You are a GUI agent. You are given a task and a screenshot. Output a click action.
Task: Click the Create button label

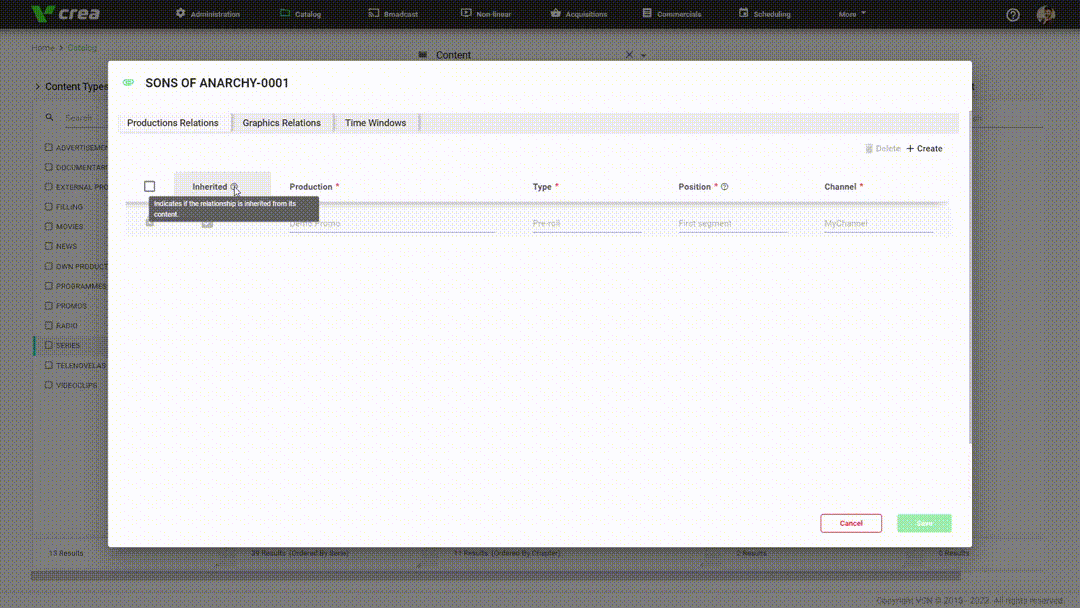point(930,149)
